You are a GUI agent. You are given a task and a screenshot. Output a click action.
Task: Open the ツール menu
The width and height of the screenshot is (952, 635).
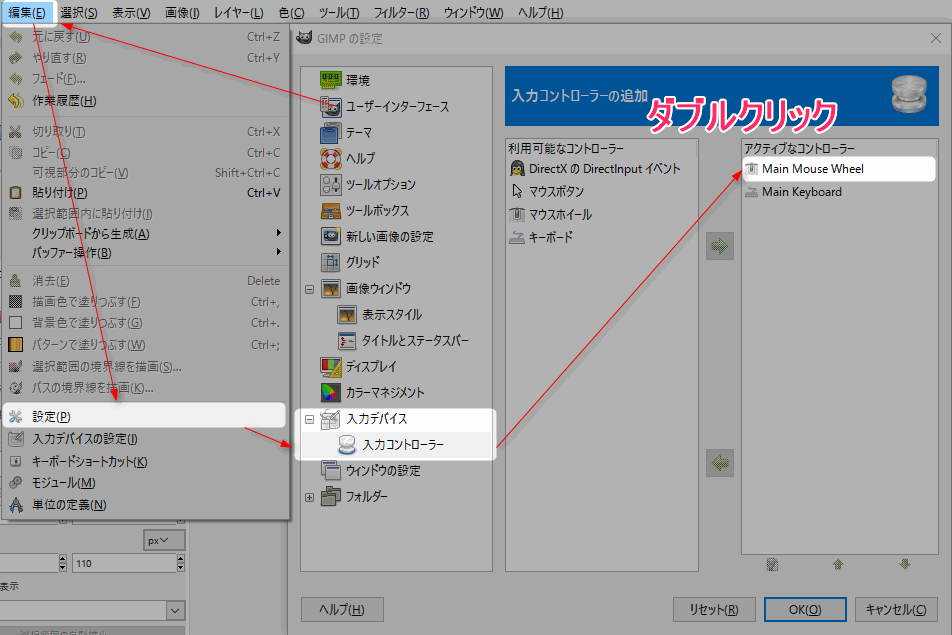pos(339,12)
